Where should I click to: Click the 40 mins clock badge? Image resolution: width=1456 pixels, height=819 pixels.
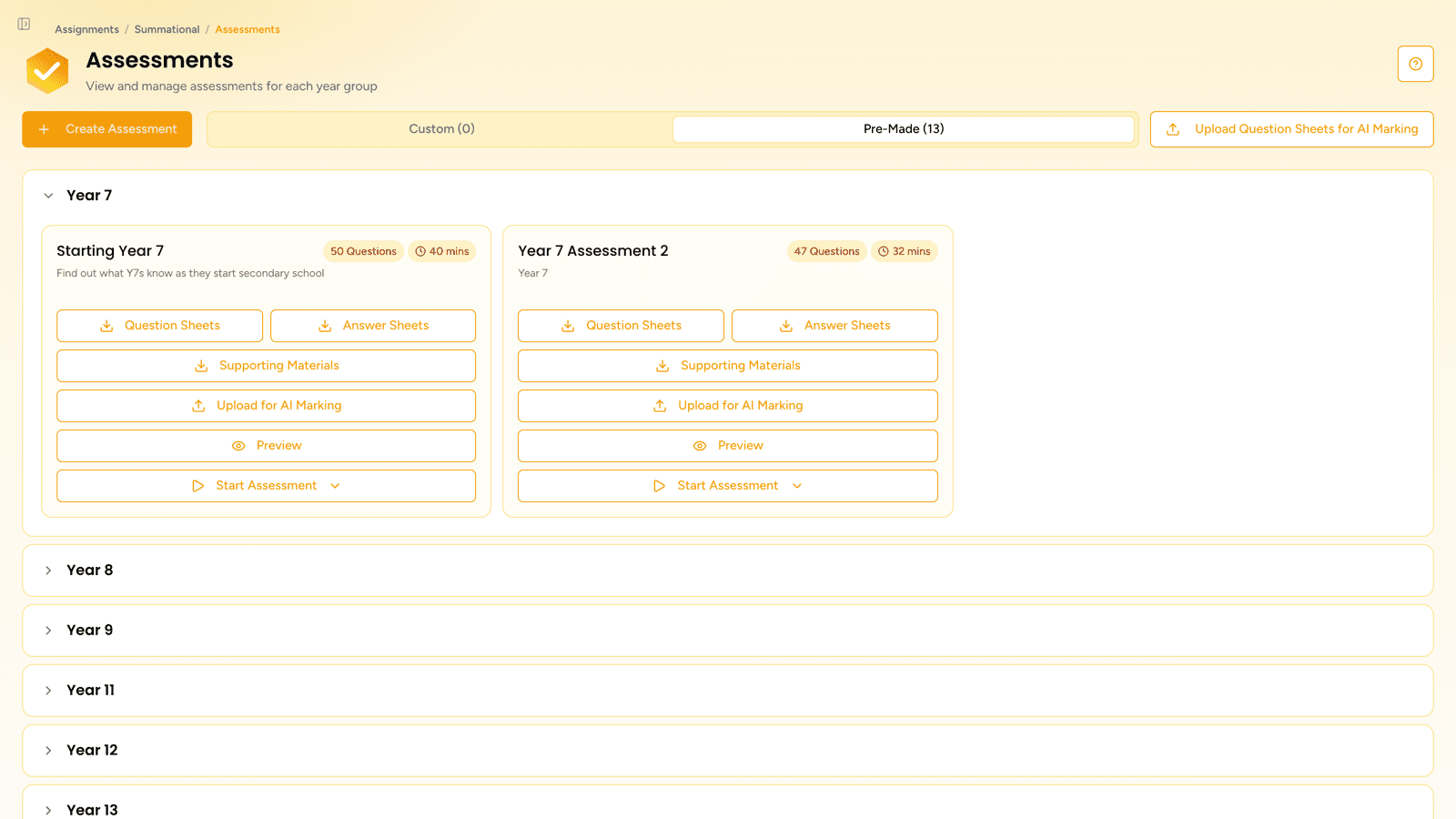coord(442,251)
